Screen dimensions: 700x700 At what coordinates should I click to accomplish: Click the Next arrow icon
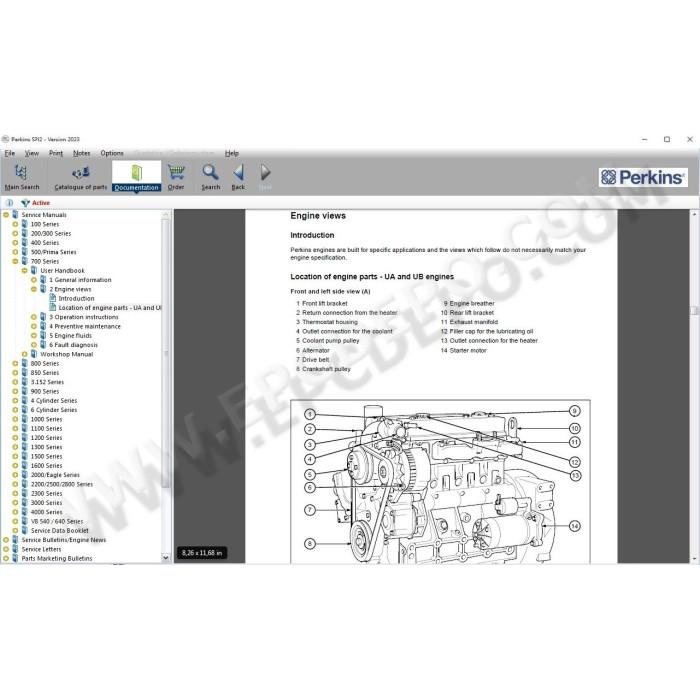(265, 172)
